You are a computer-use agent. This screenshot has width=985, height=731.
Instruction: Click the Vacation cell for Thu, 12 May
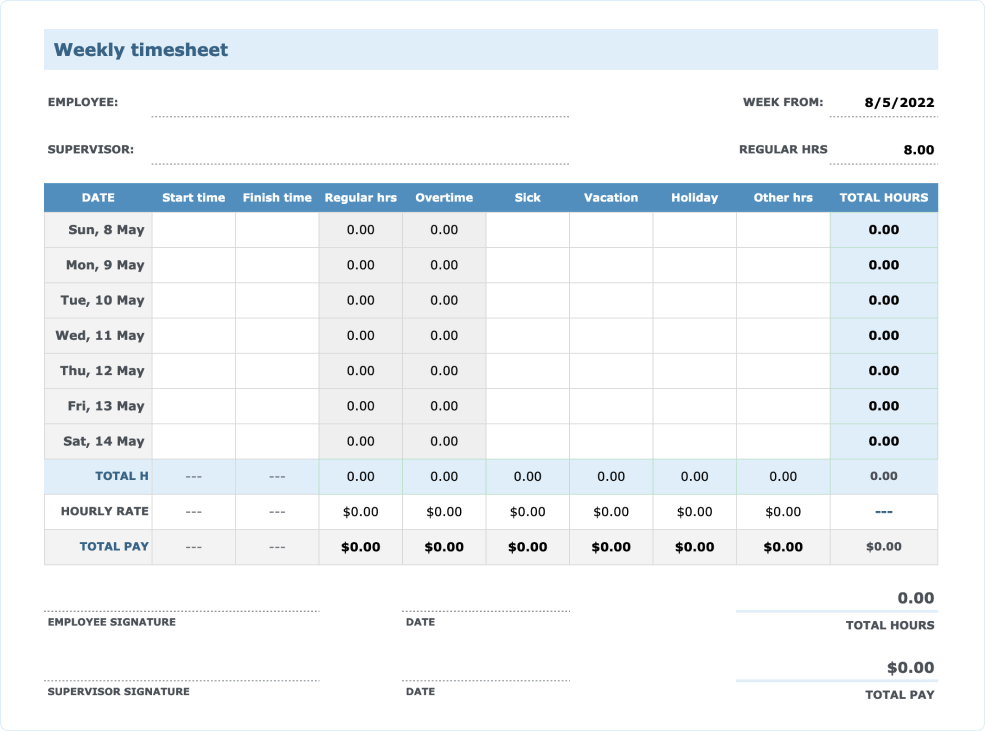point(610,370)
